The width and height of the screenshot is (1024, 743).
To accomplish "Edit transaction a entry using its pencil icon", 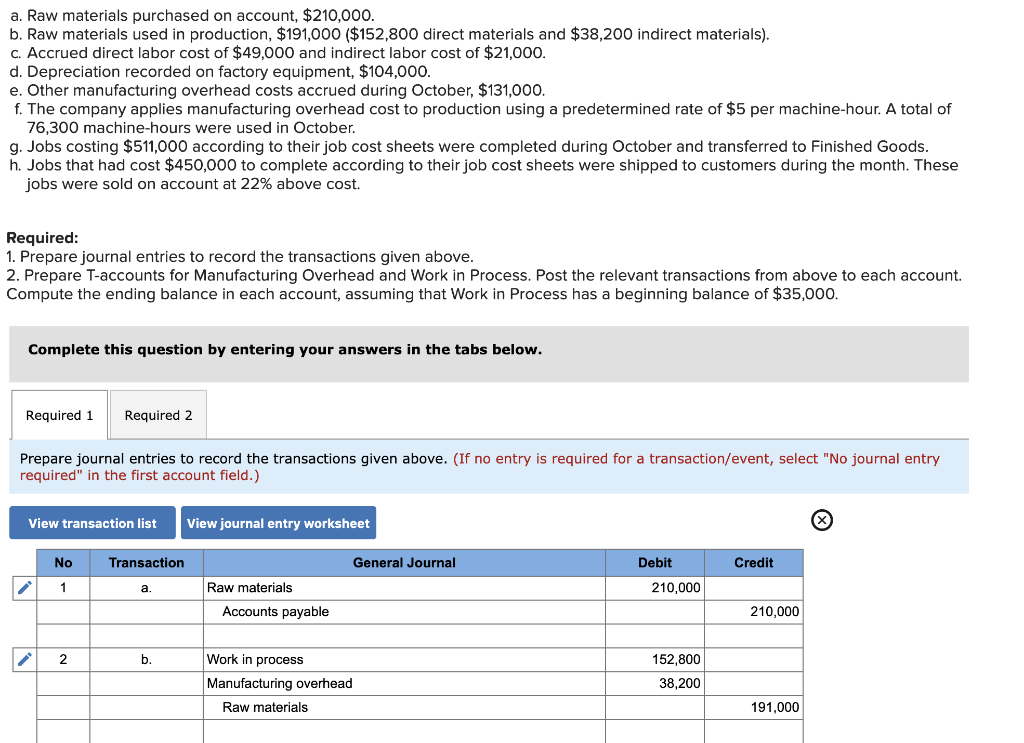I will coord(22,588).
